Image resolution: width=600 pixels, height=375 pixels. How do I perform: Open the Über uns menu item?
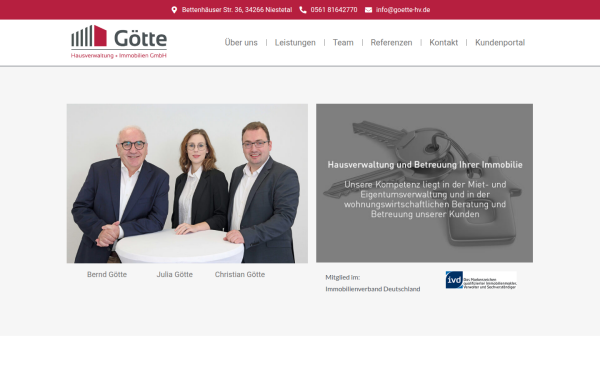point(241,42)
